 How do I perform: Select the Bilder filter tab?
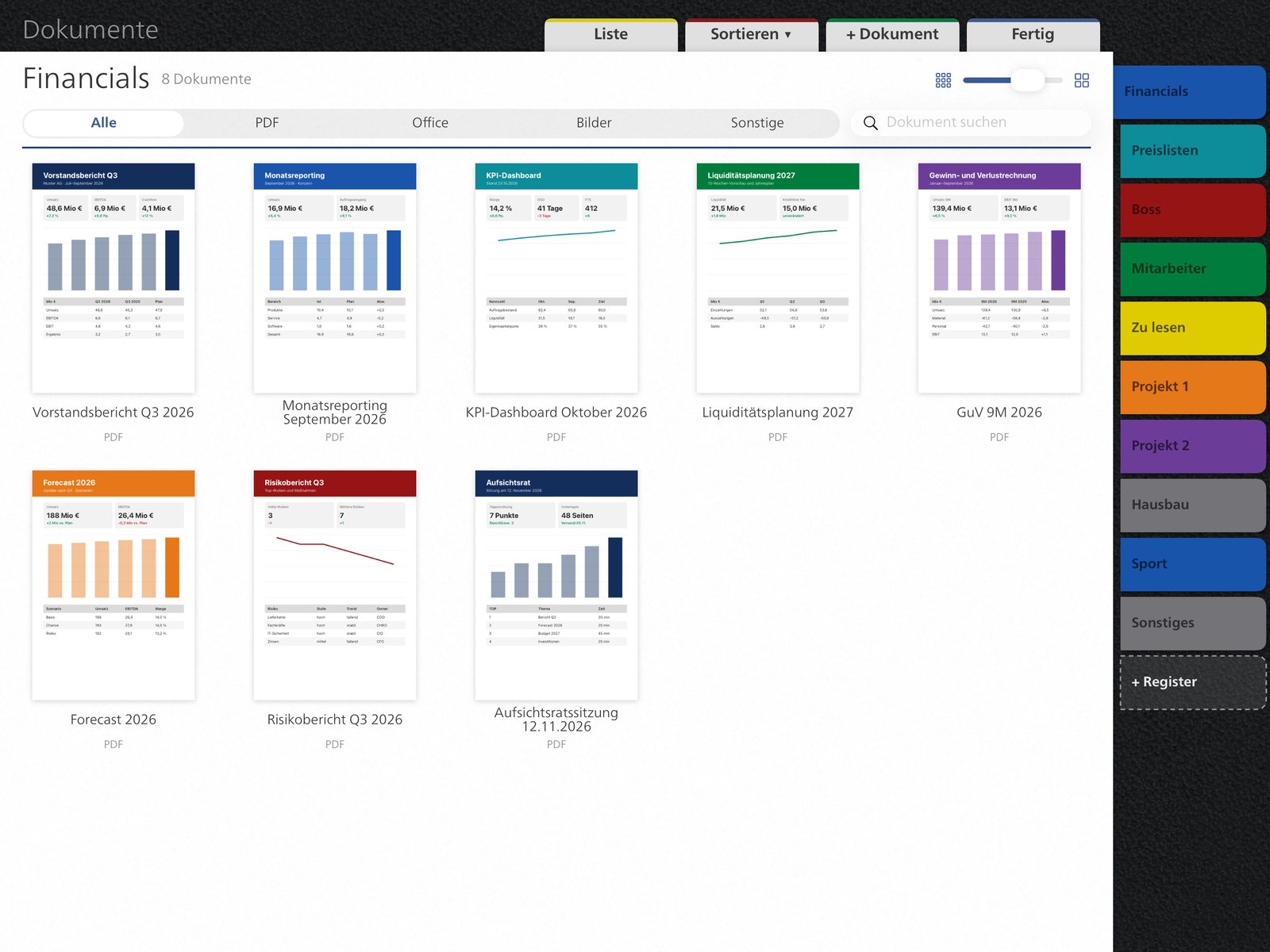(594, 123)
